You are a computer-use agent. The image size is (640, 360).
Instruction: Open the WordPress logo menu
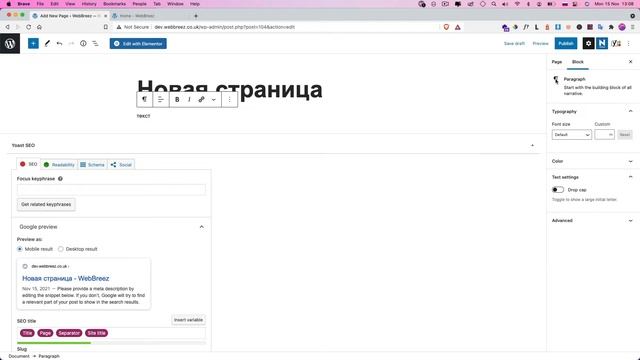pos(10,43)
